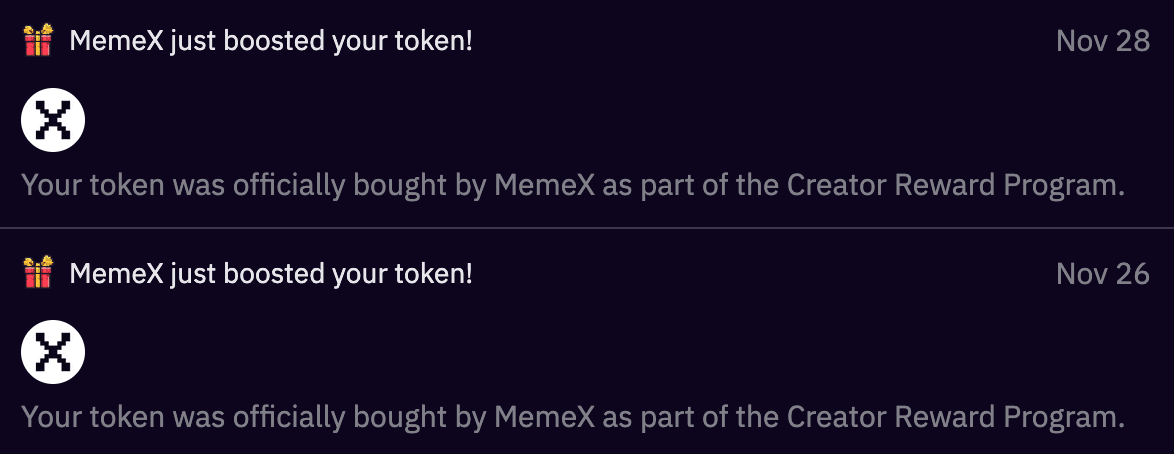Image resolution: width=1174 pixels, height=454 pixels.
Task: Open the Nov 28 "MemeX just boosted your token!" title
Action: [270, 42]
